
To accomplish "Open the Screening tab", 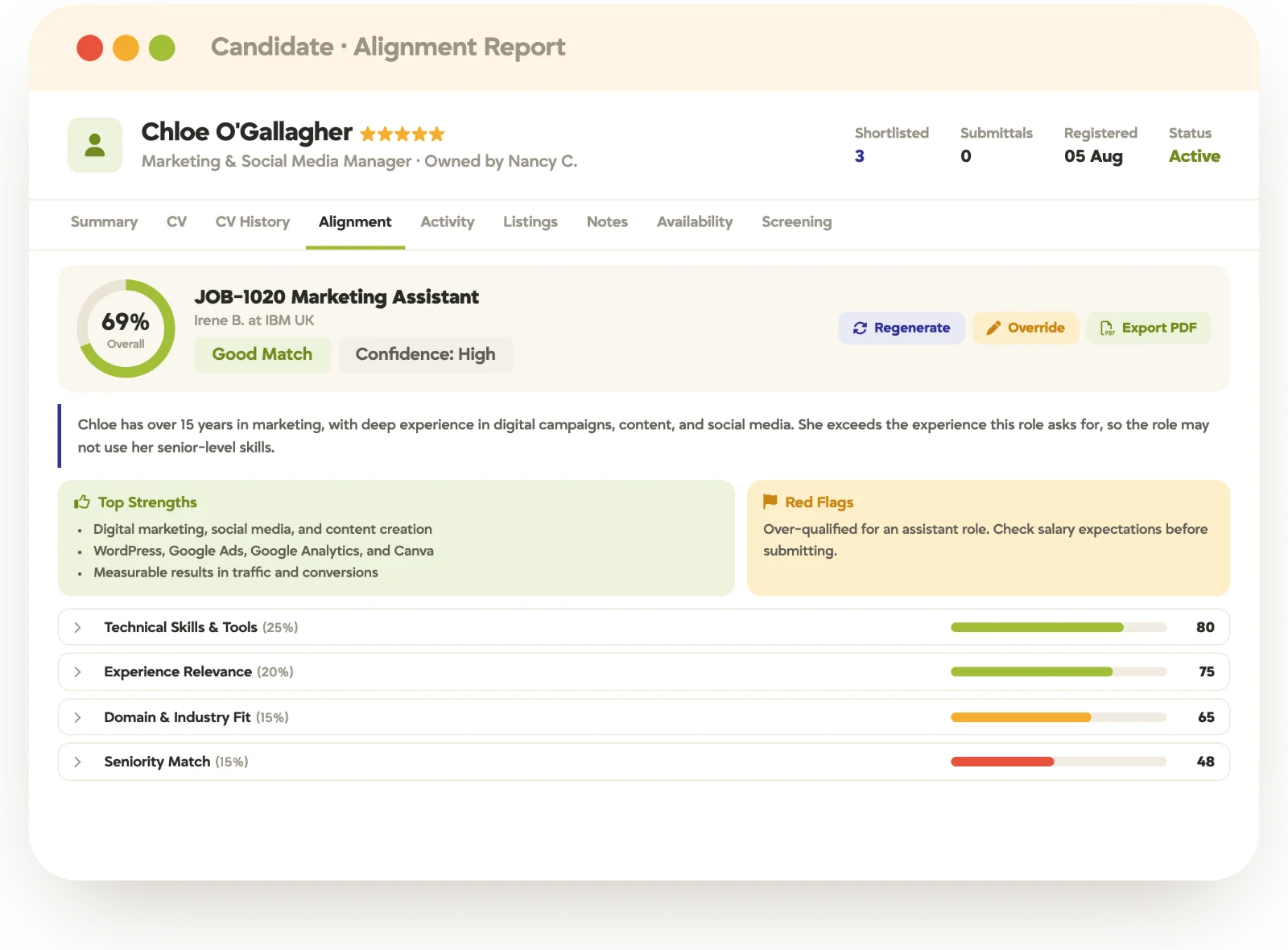I will point(797,221).
